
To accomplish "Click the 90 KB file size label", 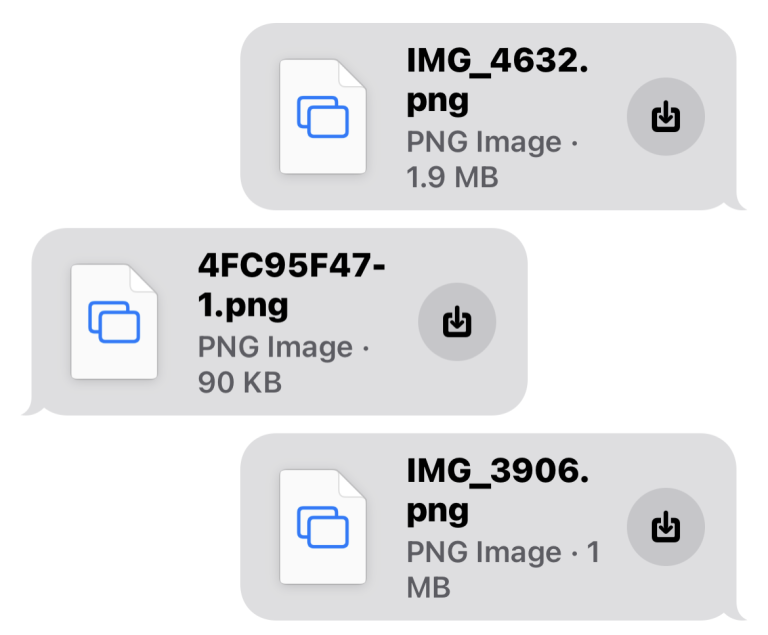I will point(240,382).
